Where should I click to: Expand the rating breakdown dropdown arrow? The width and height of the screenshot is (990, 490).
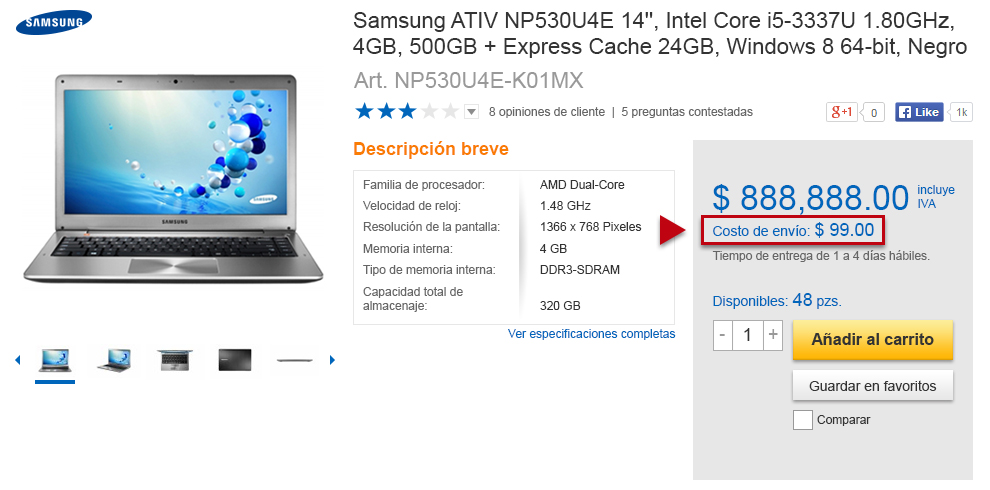471,112
